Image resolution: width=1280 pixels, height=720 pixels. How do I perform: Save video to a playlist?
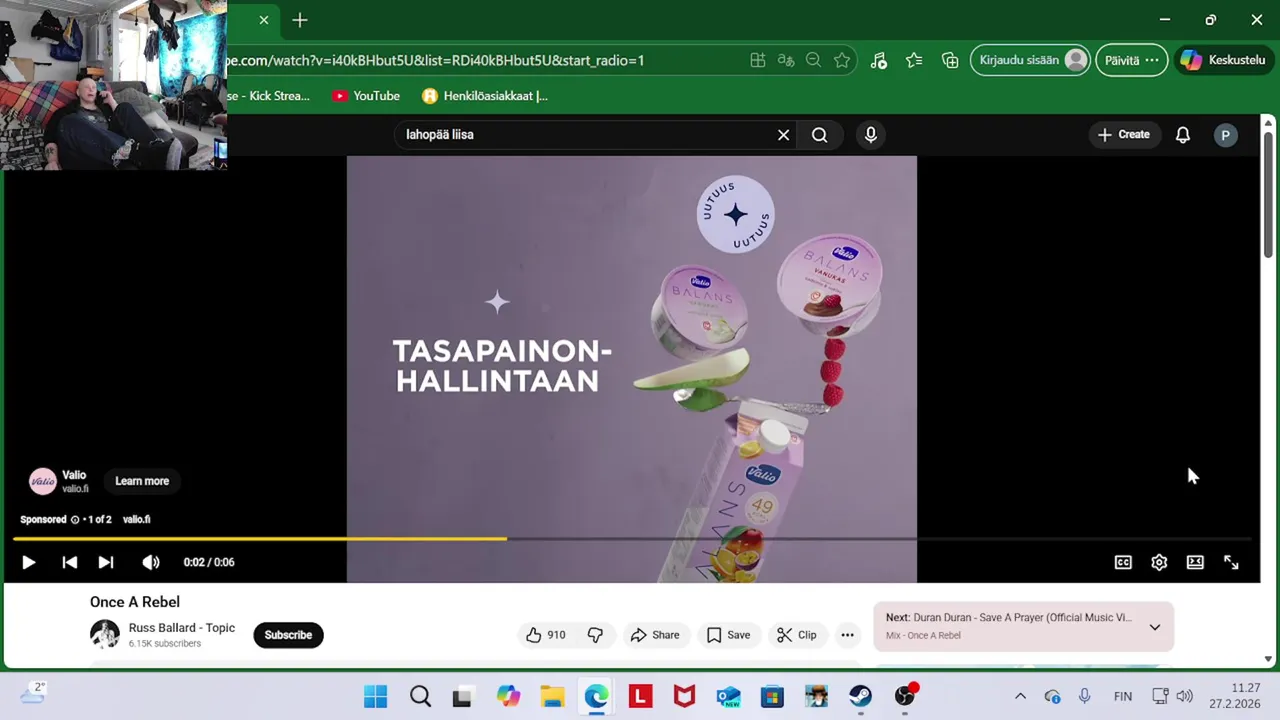click(x=728, y=635)
